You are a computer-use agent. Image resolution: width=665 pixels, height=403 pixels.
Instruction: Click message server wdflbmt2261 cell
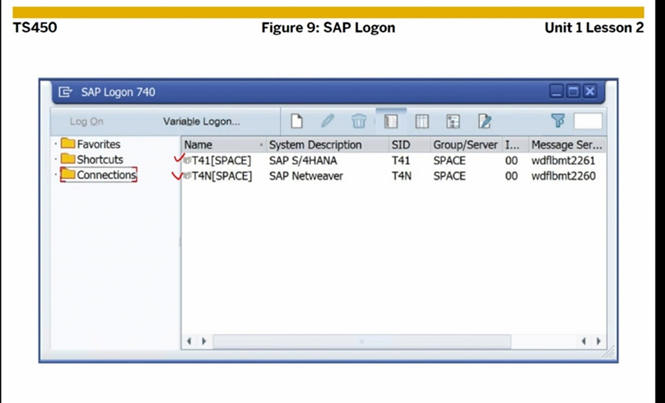(x=563, y=160)
